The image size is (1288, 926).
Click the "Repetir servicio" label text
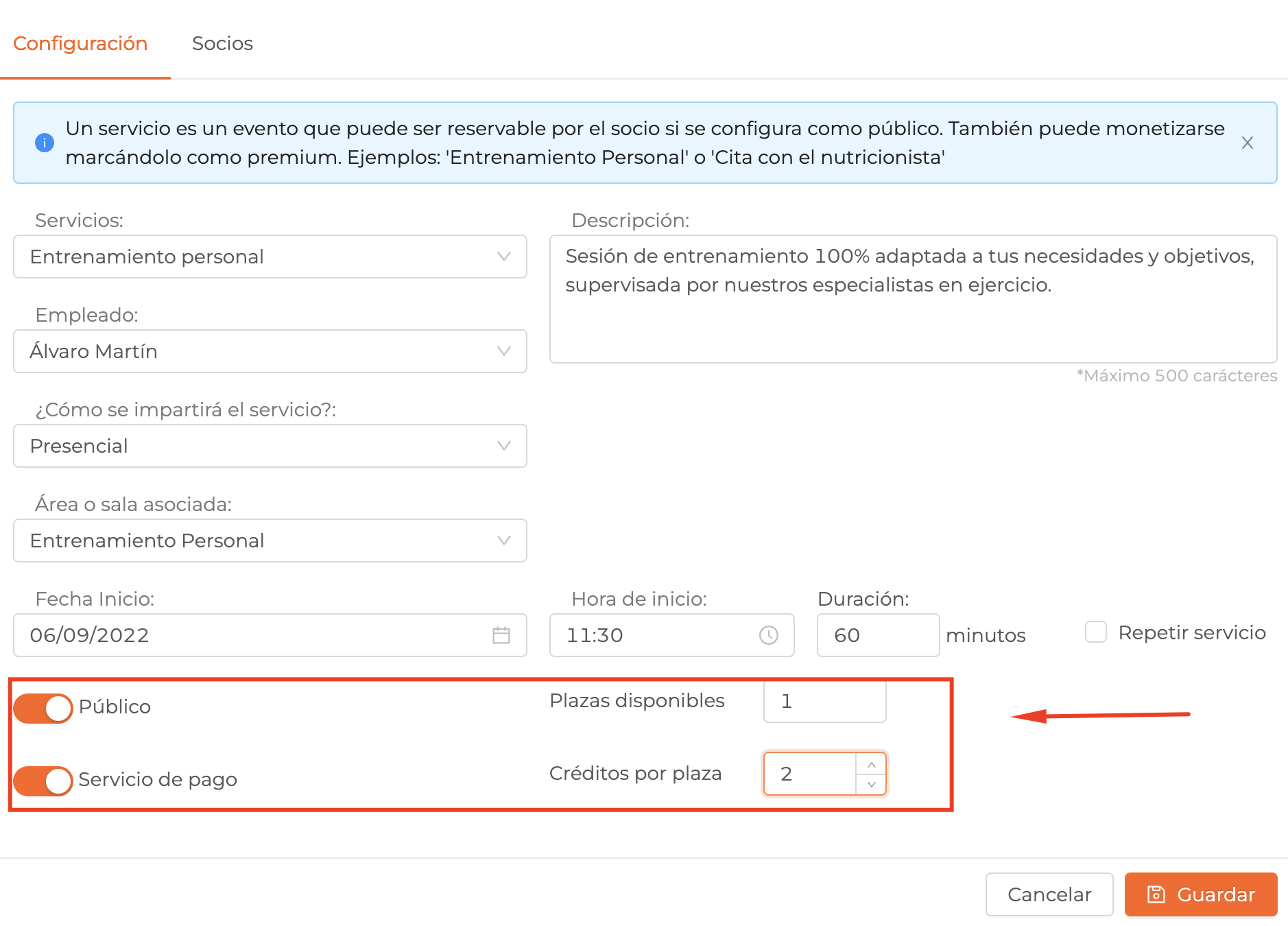pos(1192,632)
